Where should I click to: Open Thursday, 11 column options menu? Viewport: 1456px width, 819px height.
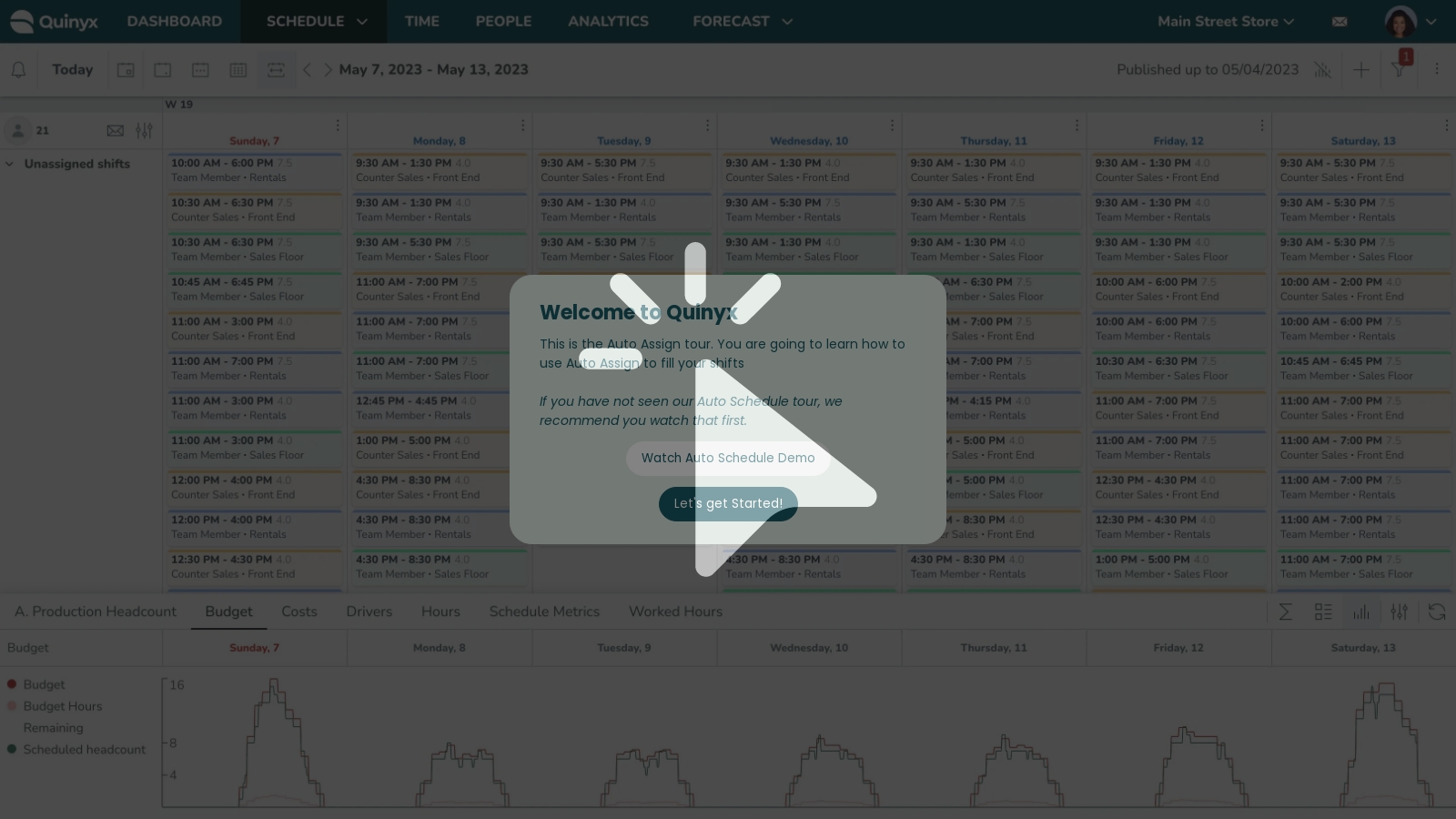[x=1077, y=126]
